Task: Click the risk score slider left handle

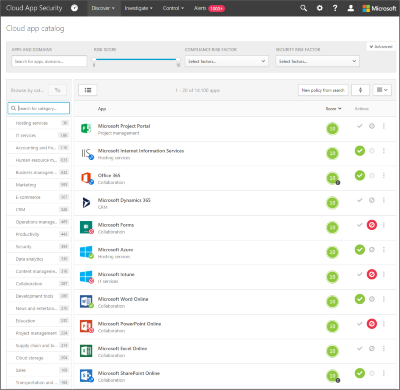Action: point(94,59)
